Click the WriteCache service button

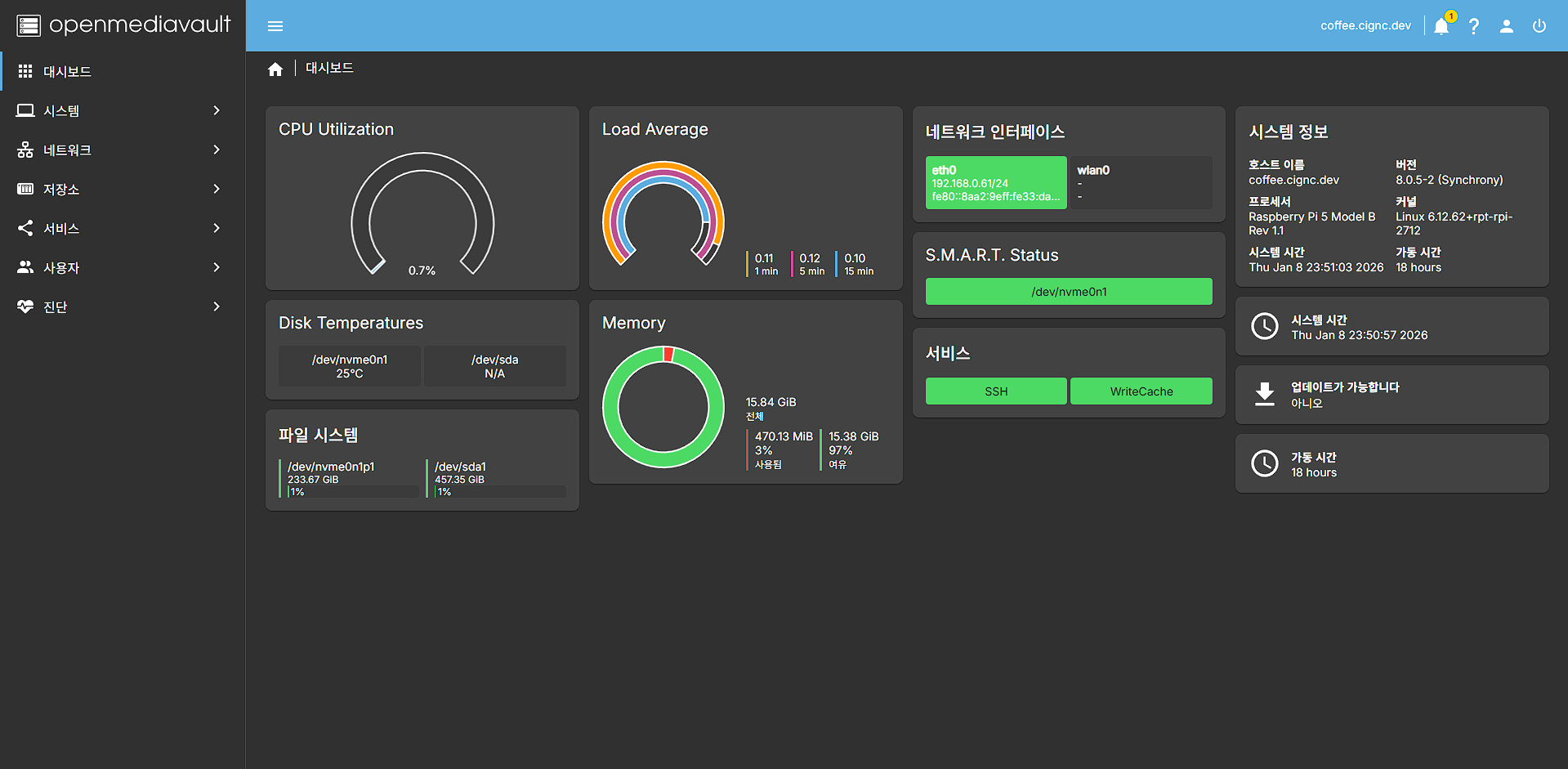click(x=1141, y=391)
